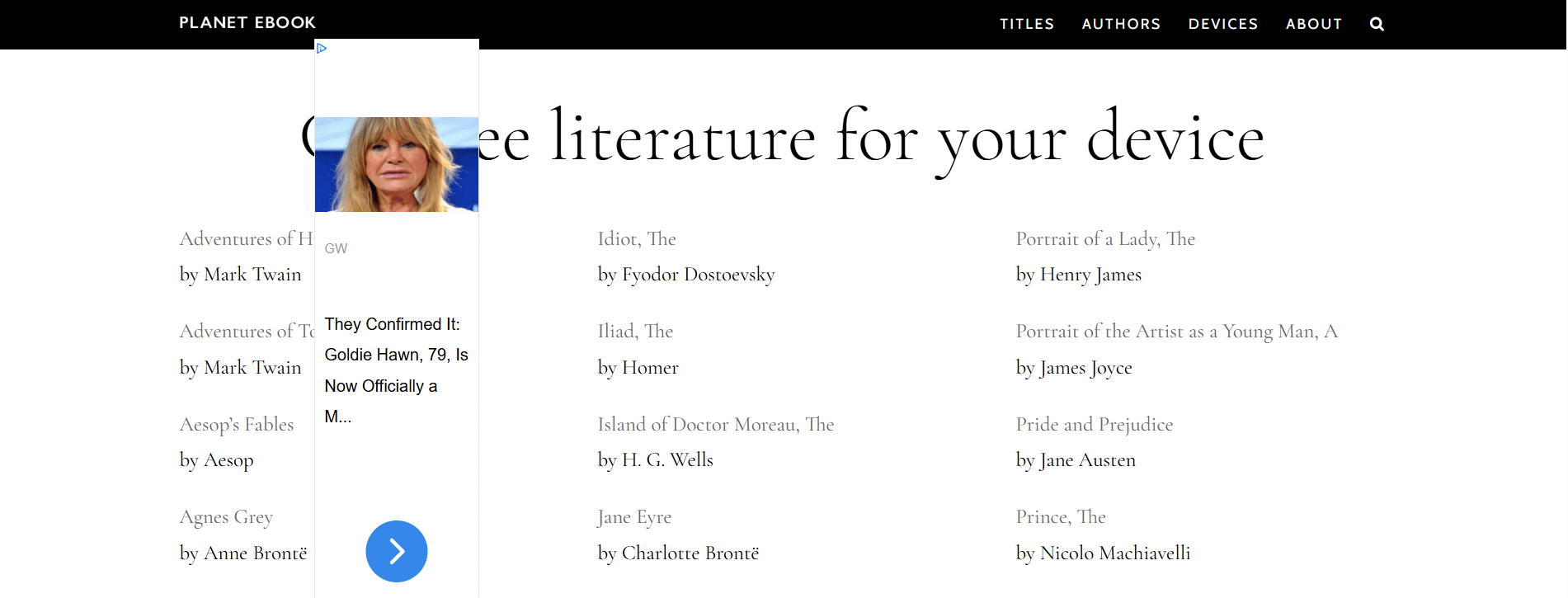The image size is (1568, 598).
Task: Click the AdChoices triangle icon
Action: point(322,49)
